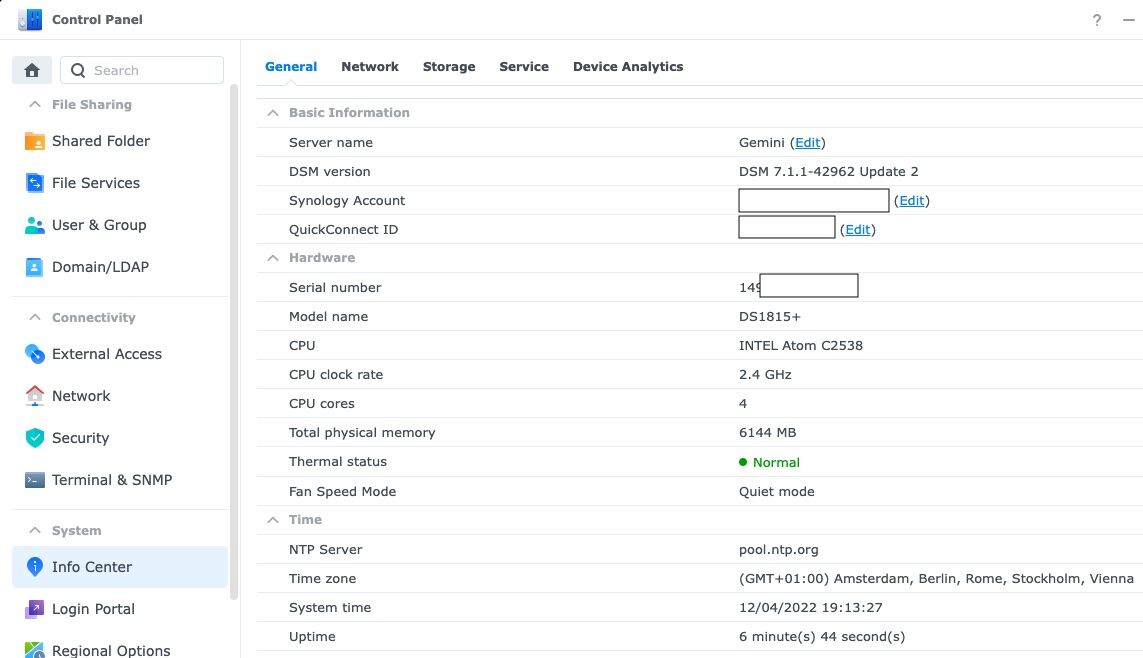Click the 2.4 GHz clock rate value
Screen dimensions: 1143x658
(x=765, y=375)
